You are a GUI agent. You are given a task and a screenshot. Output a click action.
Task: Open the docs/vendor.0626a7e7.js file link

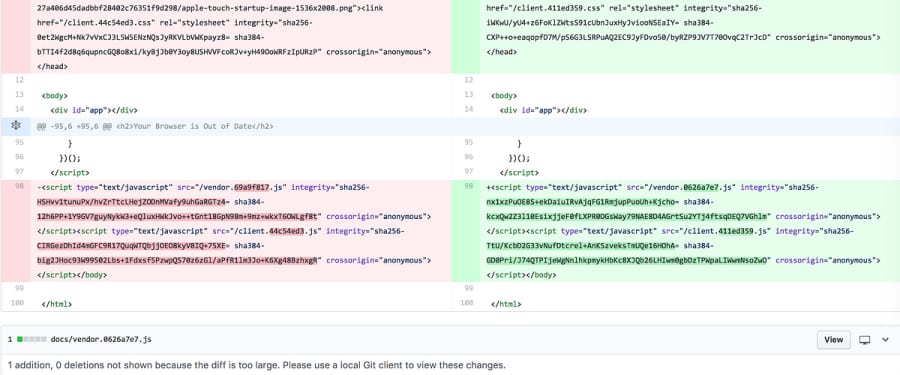(x=101, y=339)
